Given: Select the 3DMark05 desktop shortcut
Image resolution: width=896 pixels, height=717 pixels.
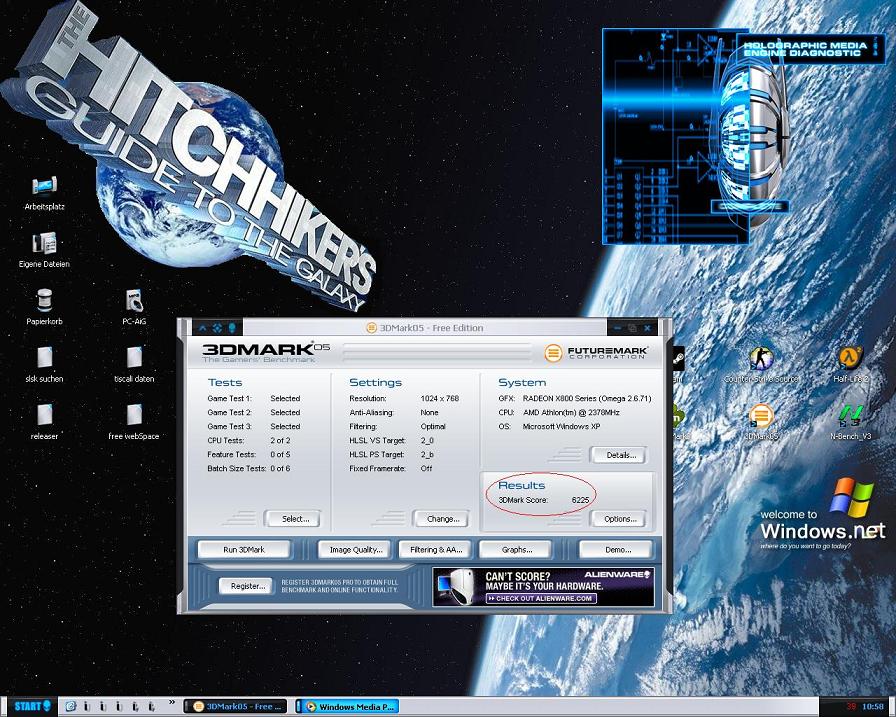Looking at the screenshot, I should [x=761, y=422].
